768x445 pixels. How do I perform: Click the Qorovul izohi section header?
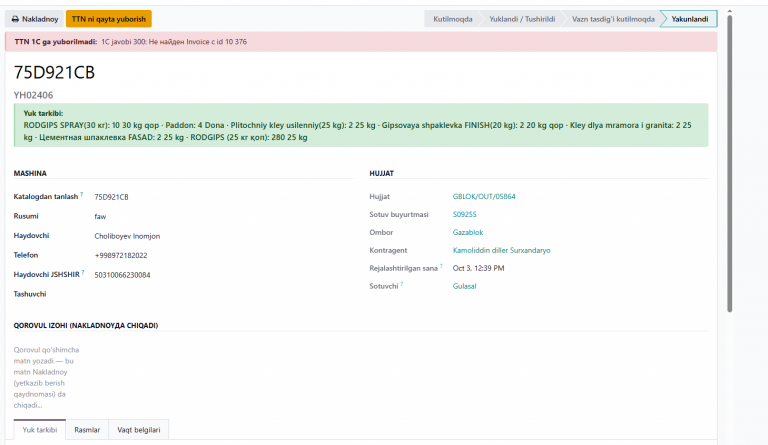86,326
